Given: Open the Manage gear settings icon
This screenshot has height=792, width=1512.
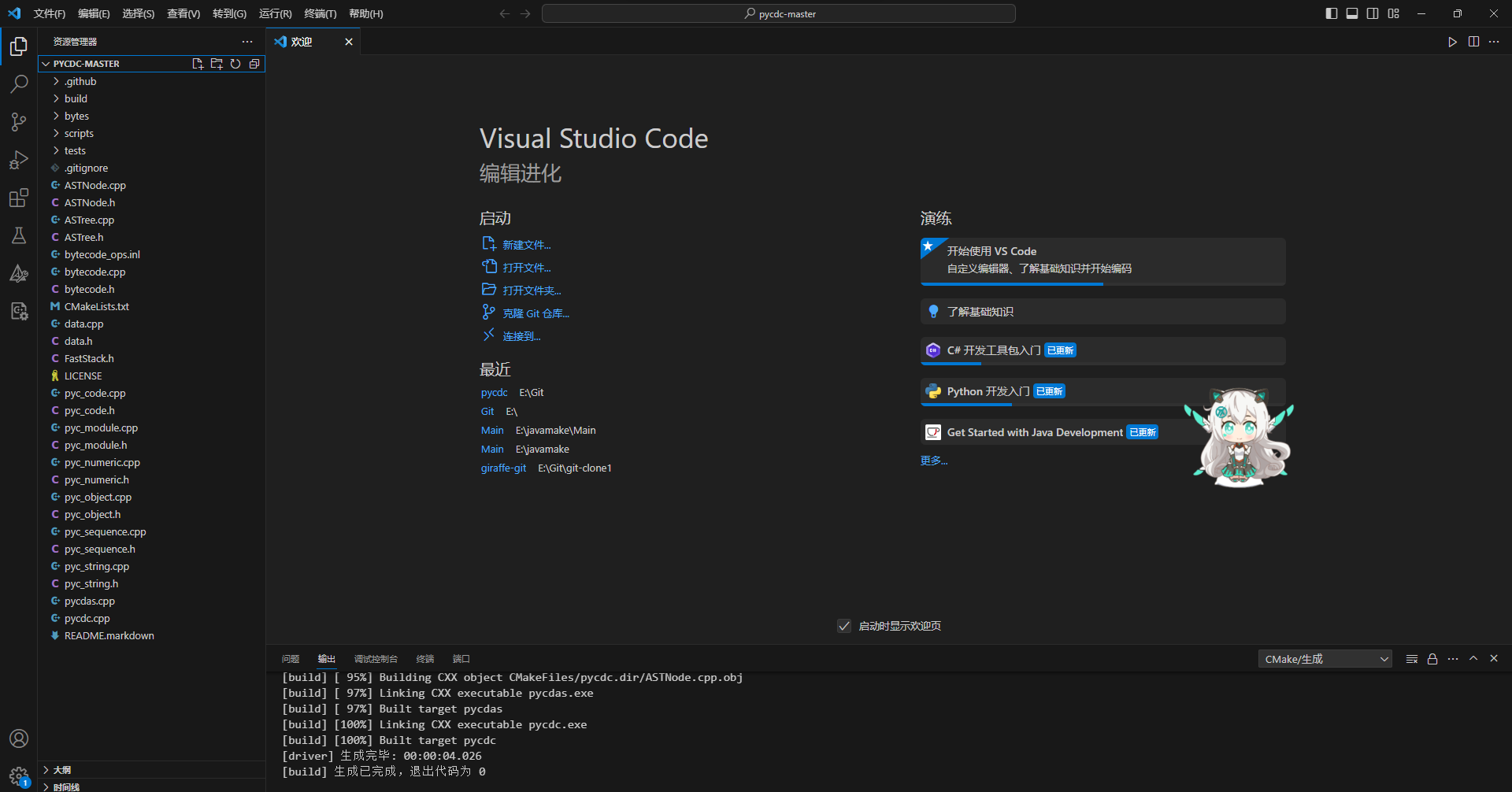Looking at the screenshot, I should (x=19, y=775).
